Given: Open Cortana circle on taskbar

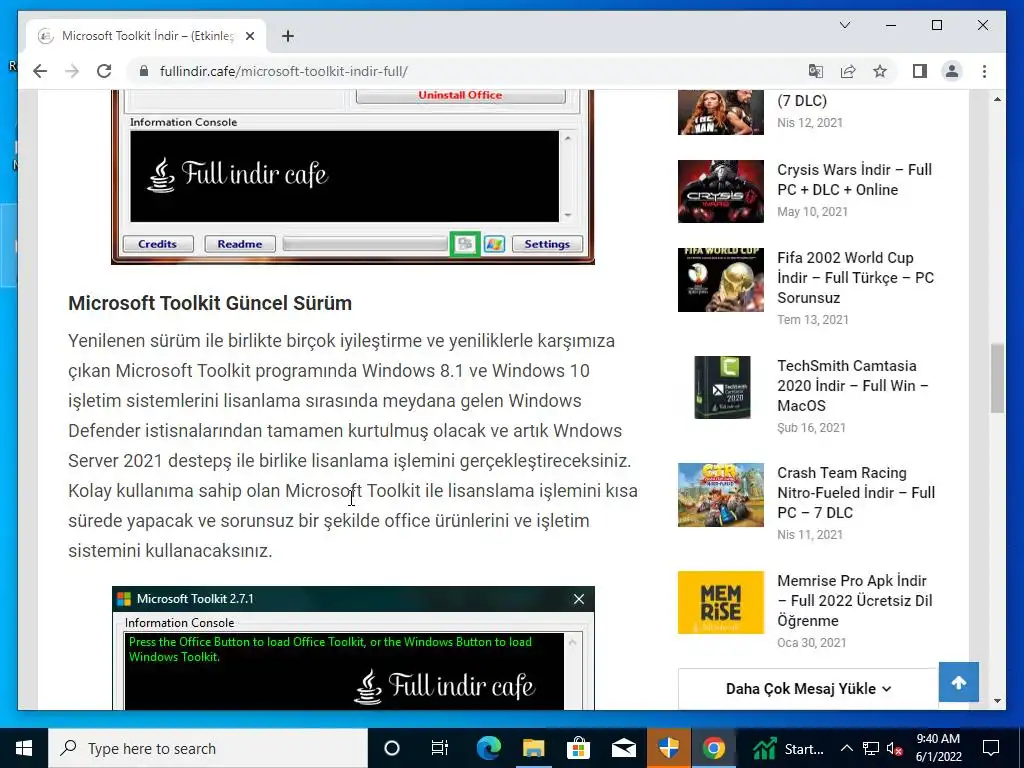Looking at the screenshot, I should point(392,748).
